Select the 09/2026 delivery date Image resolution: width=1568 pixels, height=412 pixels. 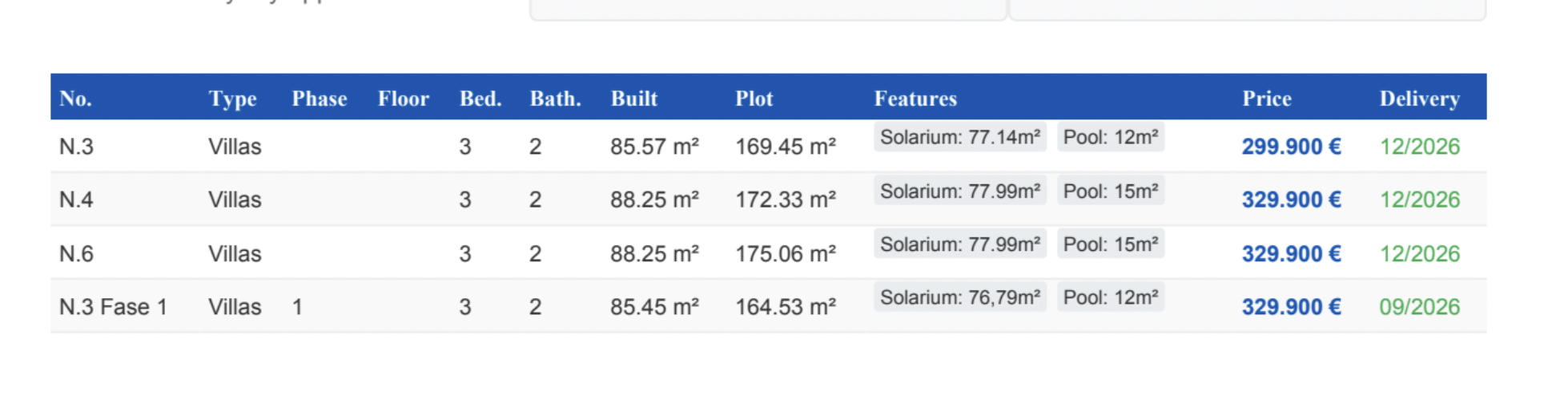pos(1419,307)
